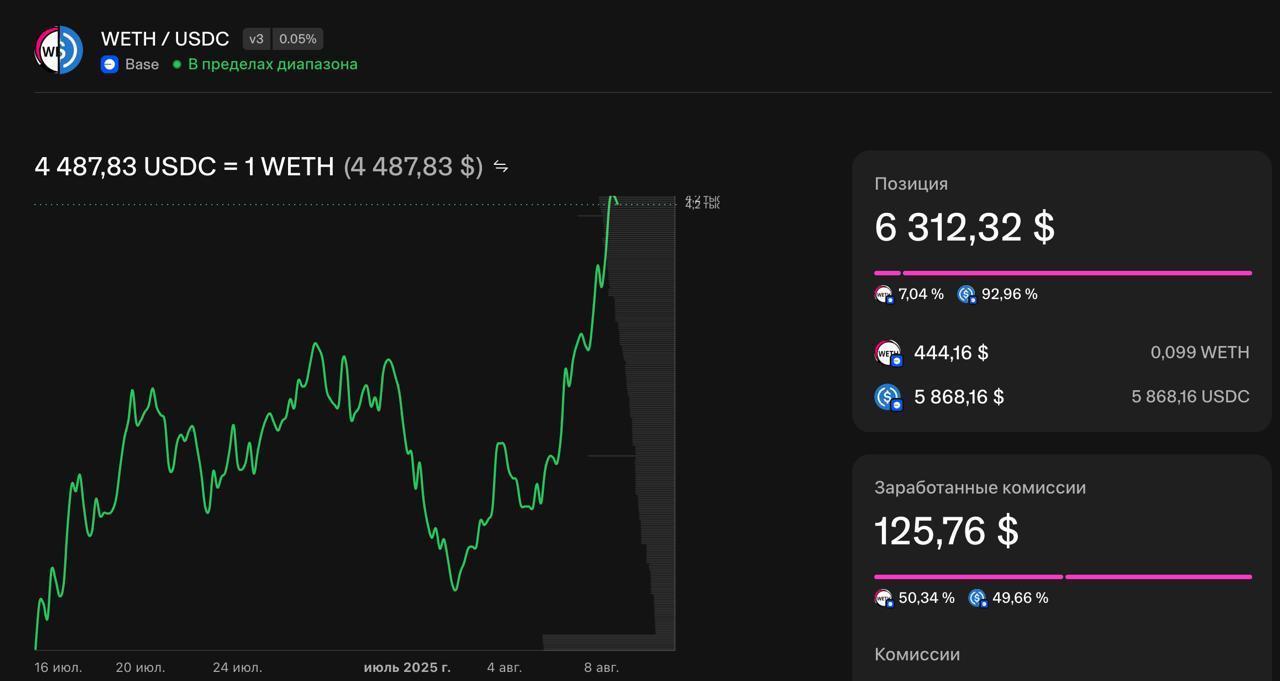Image resolution: width=1280 pixels, height=681 pixels.
Task: Click the WETH icon beside 50,34 %
Action: (x=884, y=598)
